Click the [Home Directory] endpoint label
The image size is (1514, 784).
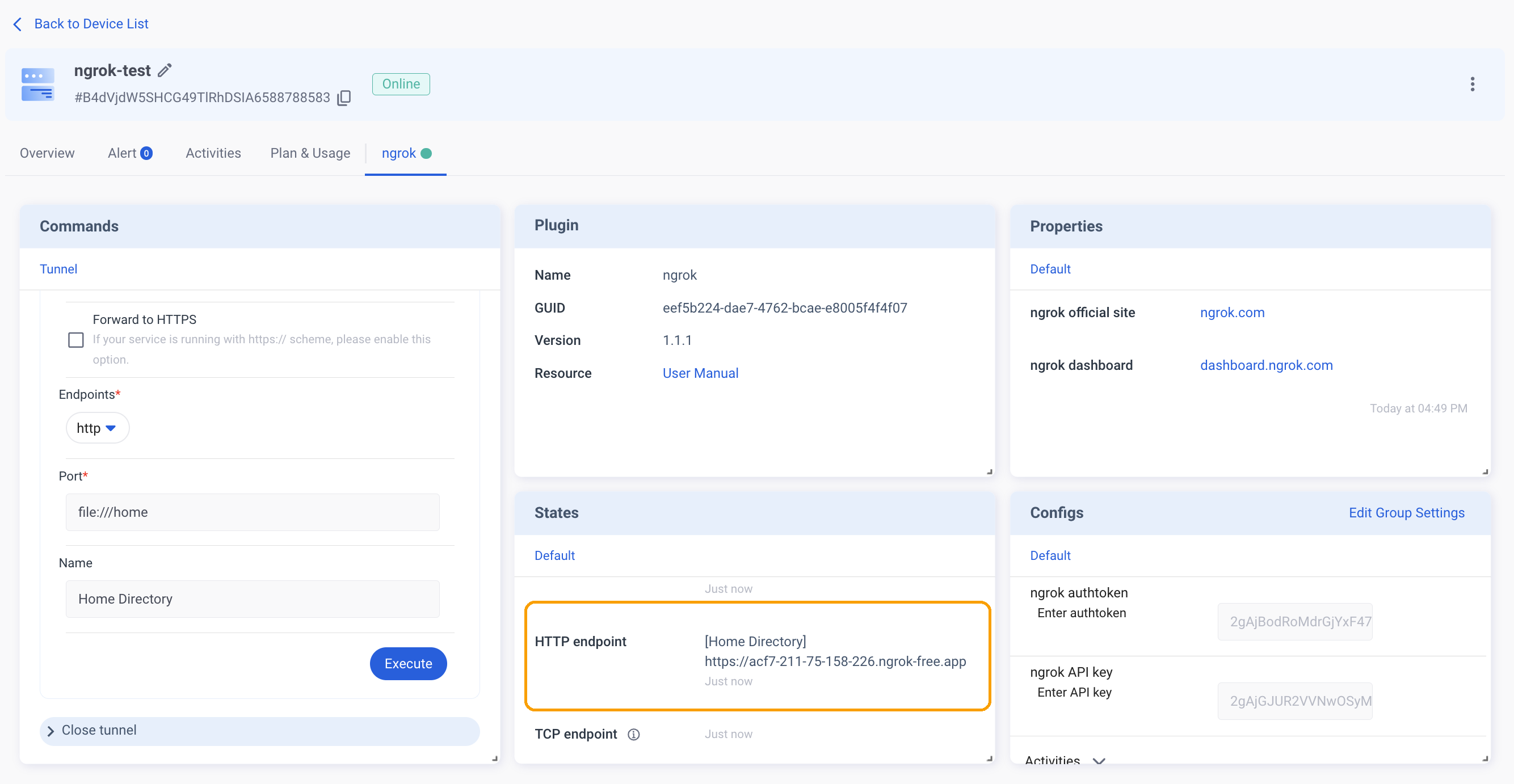pyautogui.click(x=755, y=642)
